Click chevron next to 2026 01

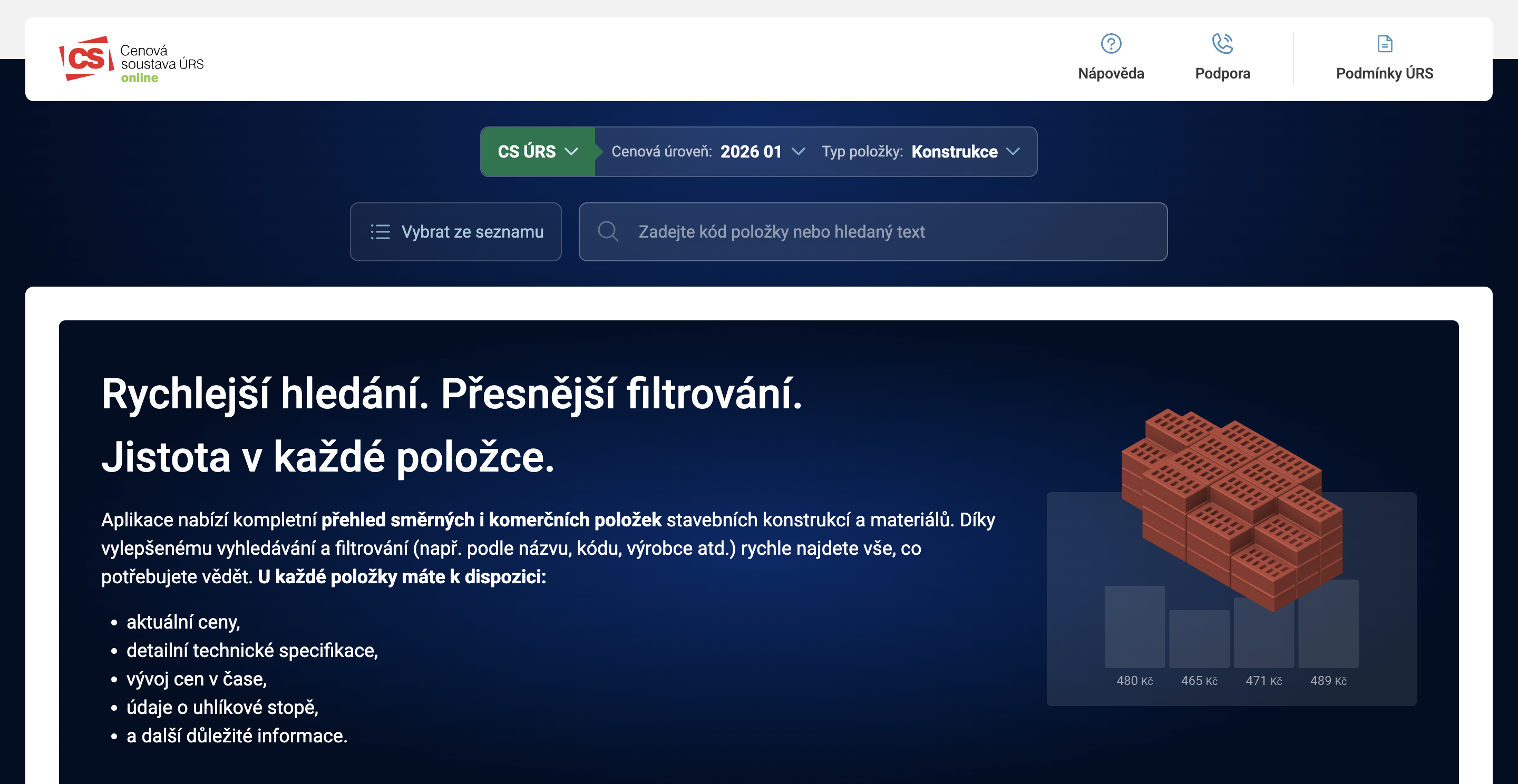[798, 151]
